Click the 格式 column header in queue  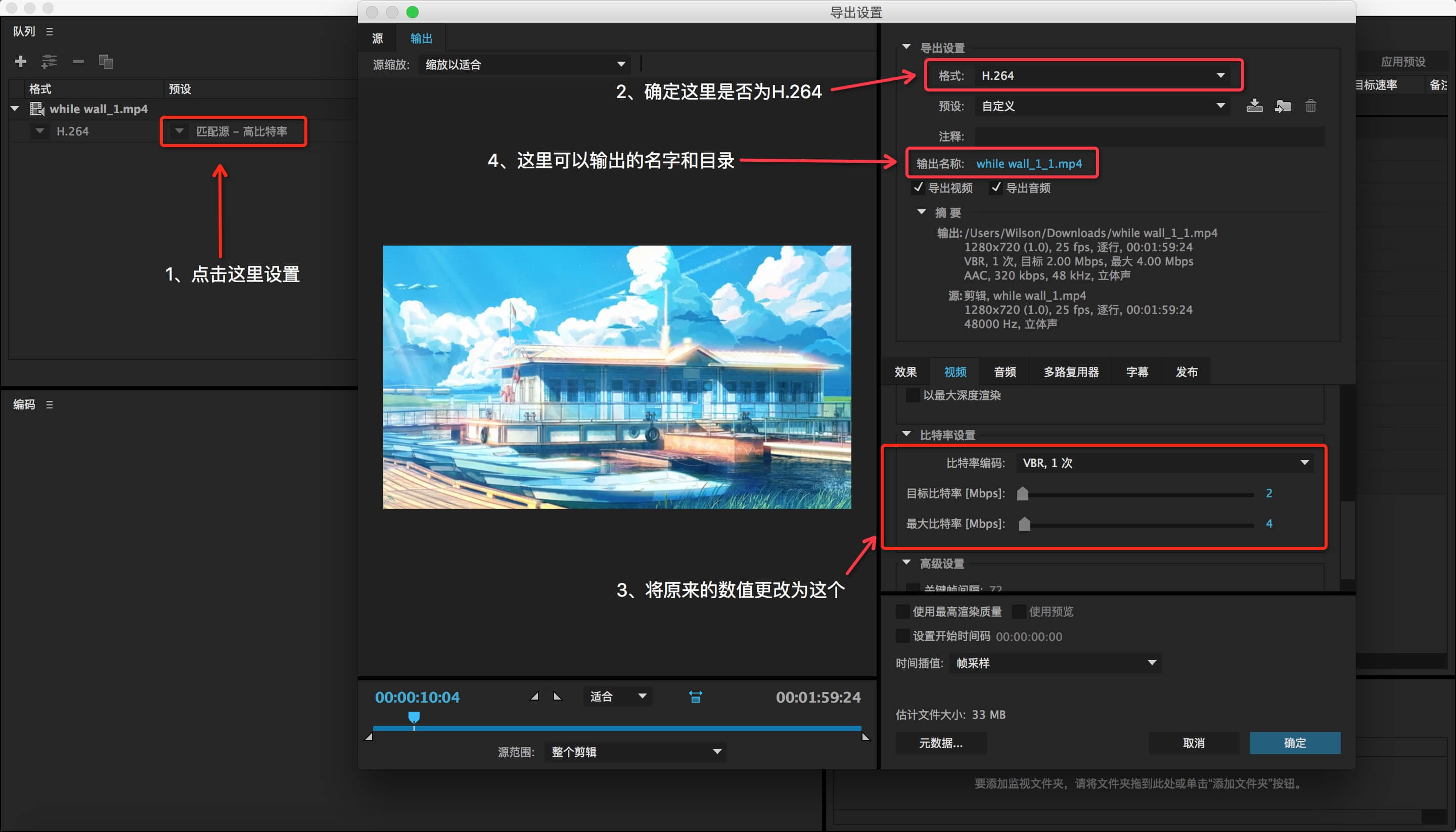[40, 89]
